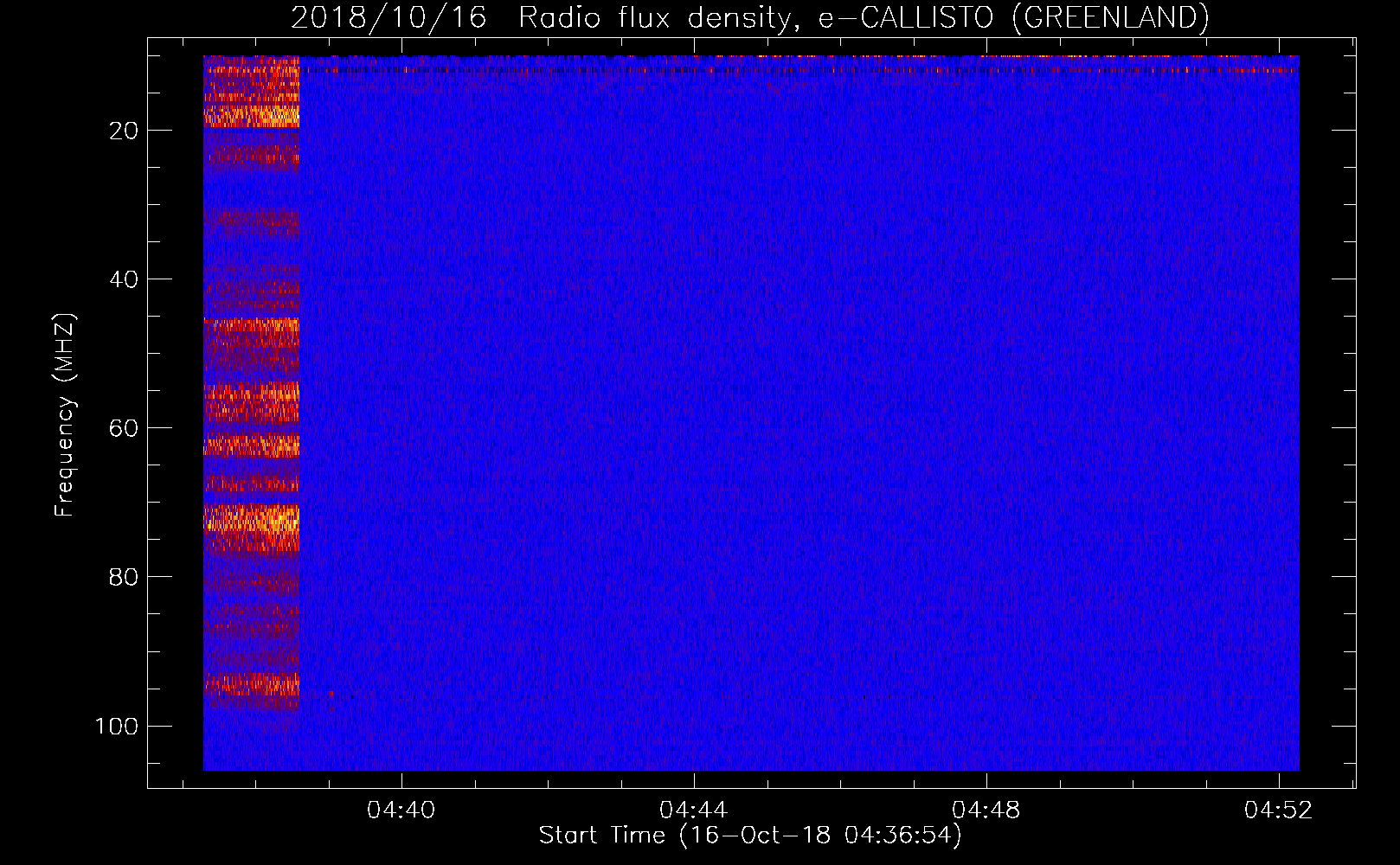Click the 40 MHz frequency tick label
This screenshot has width=1400, height=865.
click(125, 279)
